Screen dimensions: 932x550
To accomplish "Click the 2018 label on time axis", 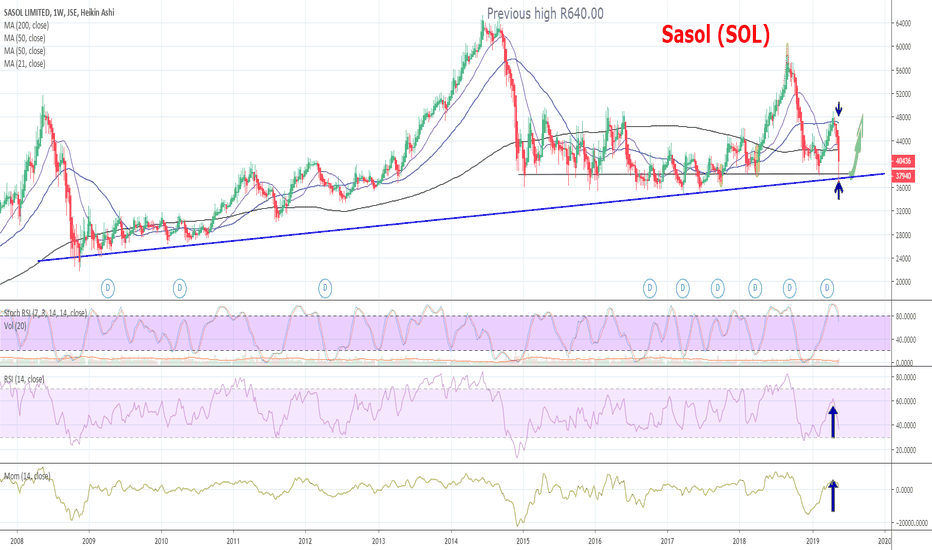I will tap(739, 541).
